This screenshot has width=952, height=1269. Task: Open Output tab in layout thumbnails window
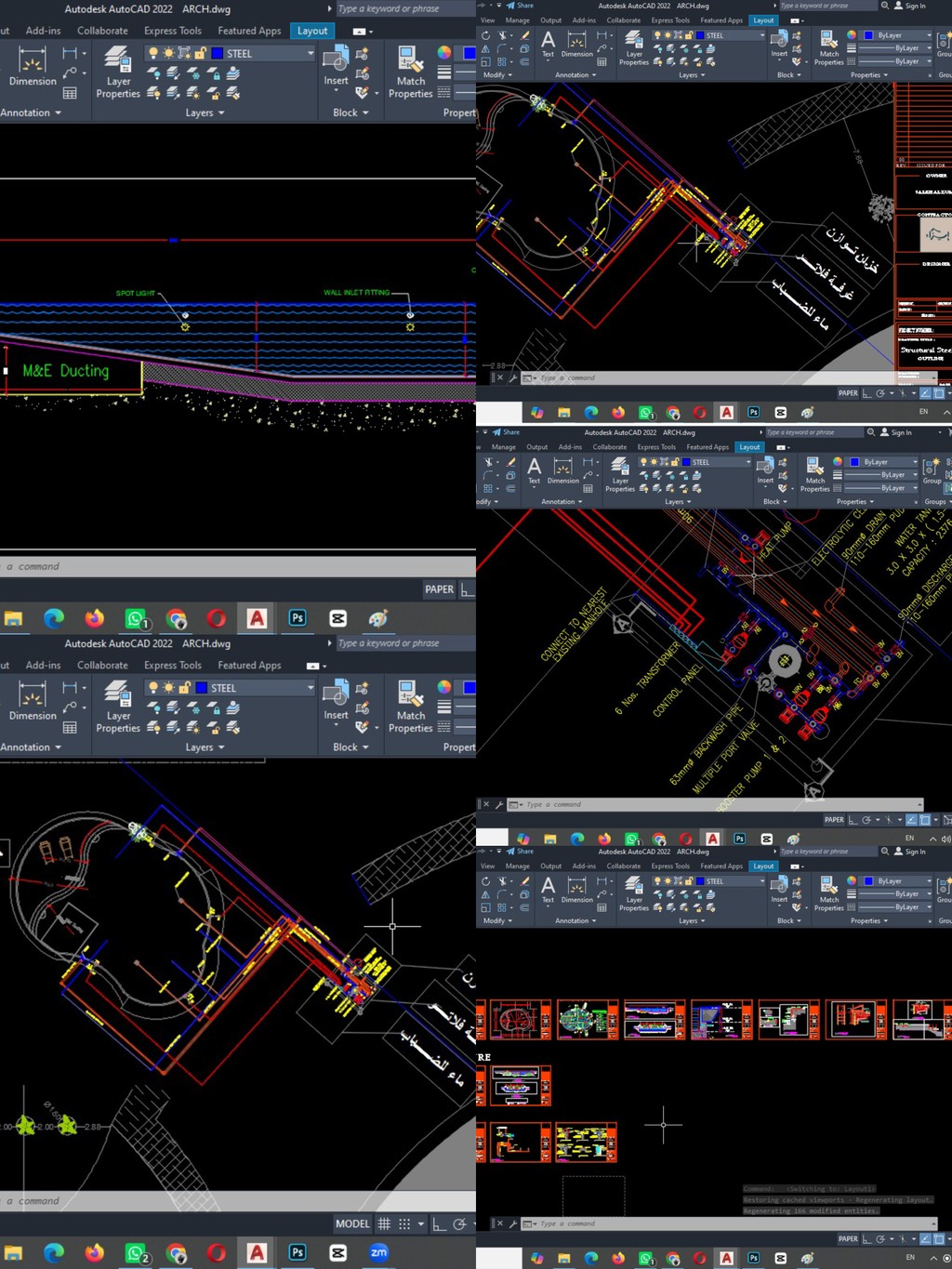point(551,866)
